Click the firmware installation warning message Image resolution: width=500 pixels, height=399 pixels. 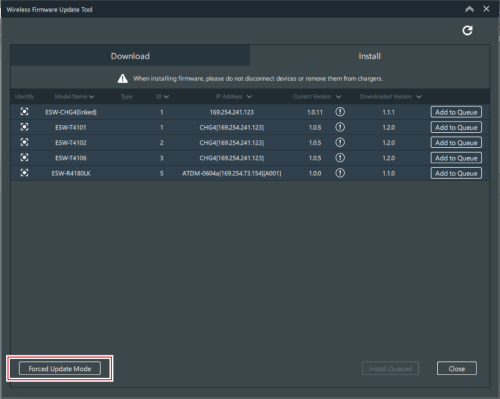[x=258, y=79]
